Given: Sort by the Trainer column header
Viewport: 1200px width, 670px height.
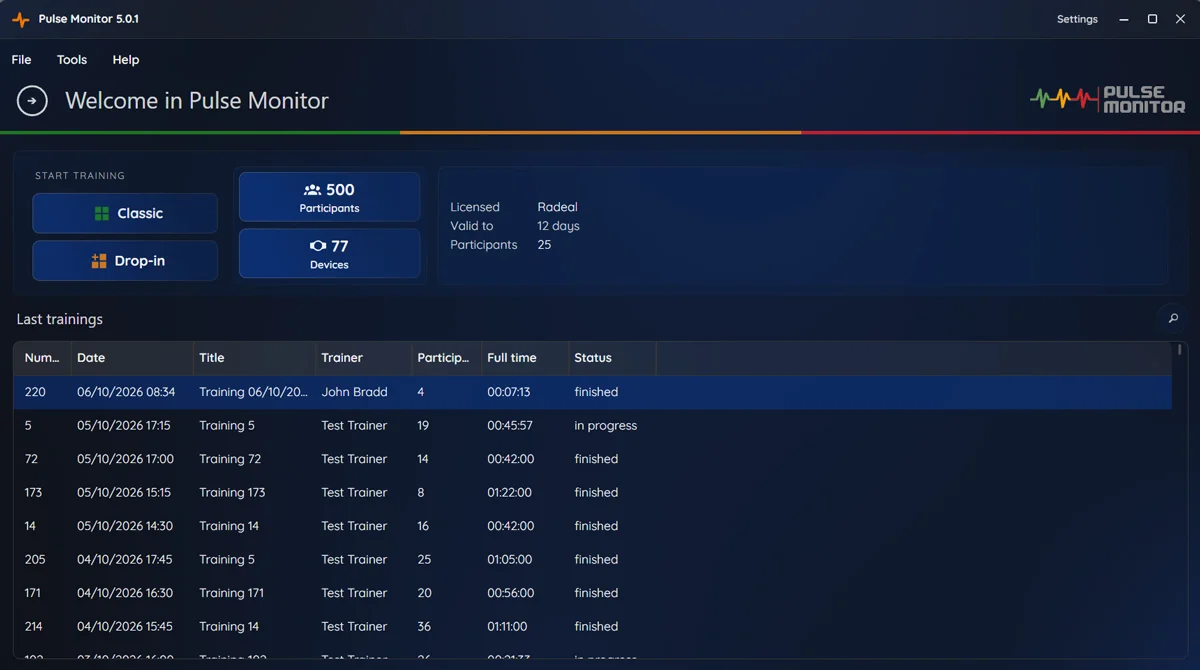Looking at the screenshot, I should click(363, 358).
